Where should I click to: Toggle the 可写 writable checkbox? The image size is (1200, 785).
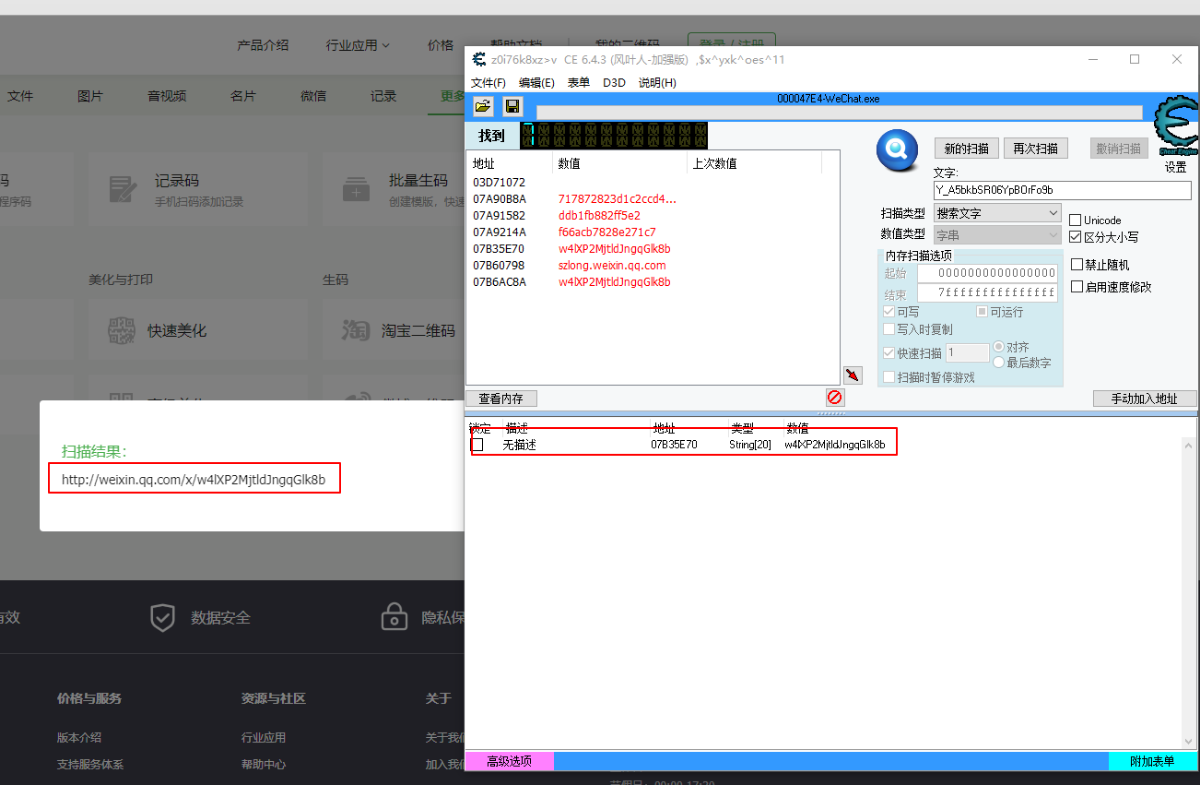click(889, 312)
